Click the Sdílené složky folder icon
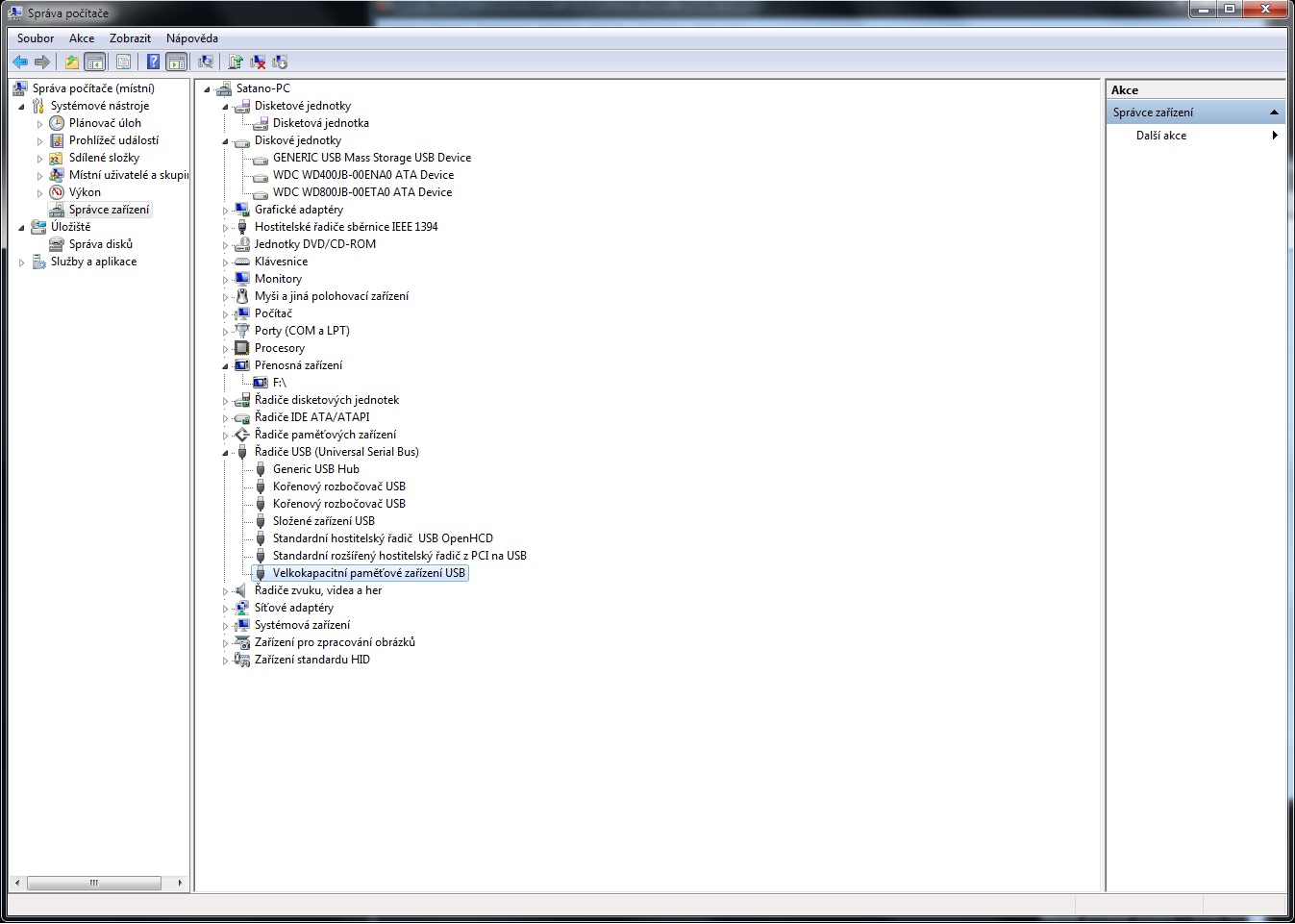The image size is (1295, 924). pos(57,158)
